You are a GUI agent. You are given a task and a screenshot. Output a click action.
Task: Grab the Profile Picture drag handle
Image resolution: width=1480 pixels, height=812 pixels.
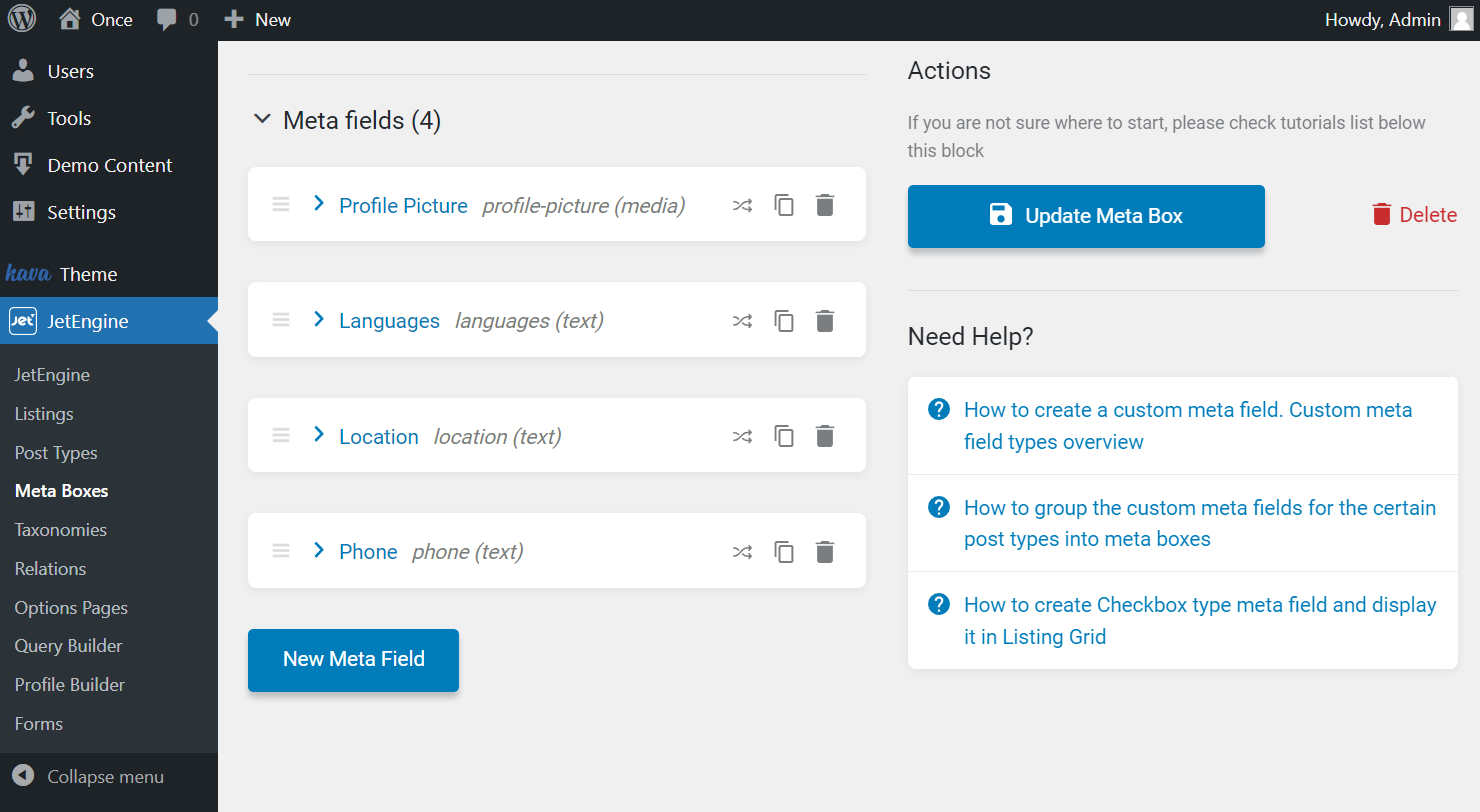(x=281, y=204)
